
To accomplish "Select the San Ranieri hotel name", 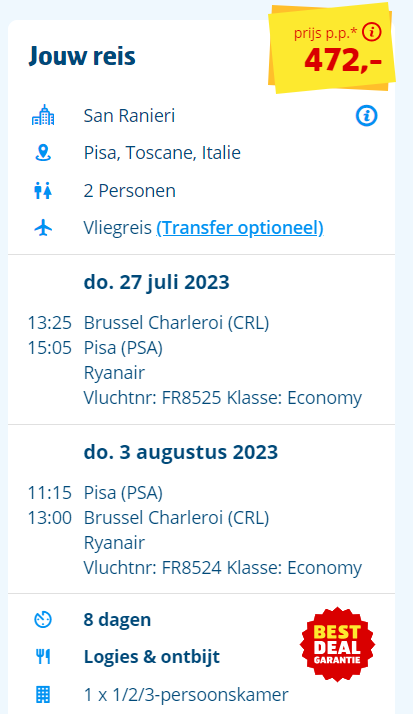I will pos(129,116).
